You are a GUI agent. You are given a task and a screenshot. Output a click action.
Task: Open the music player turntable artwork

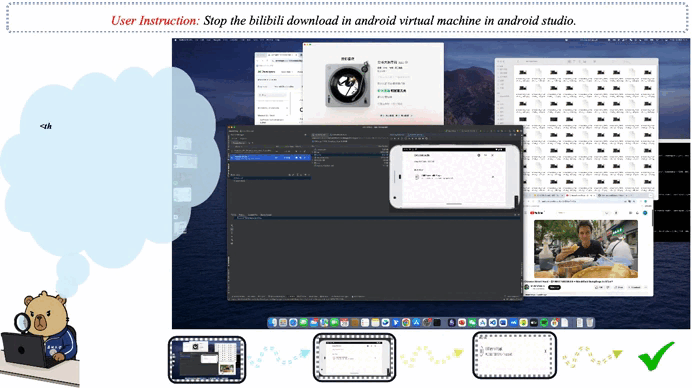tap(348, 85)
